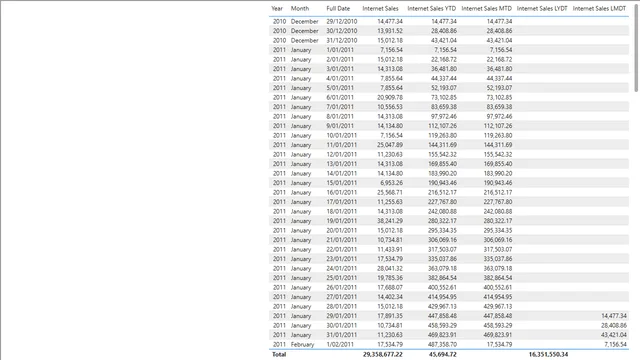Click YTD value in the 7/01/2011 row
The width and height of the screenshot is (640, 360).
444,107
